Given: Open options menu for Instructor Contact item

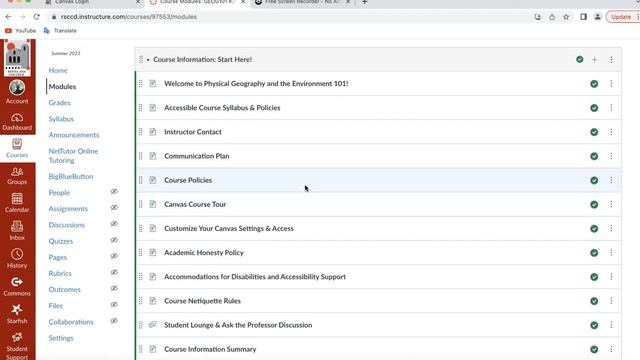Looking at the screenshot, I should pos(611,132).
